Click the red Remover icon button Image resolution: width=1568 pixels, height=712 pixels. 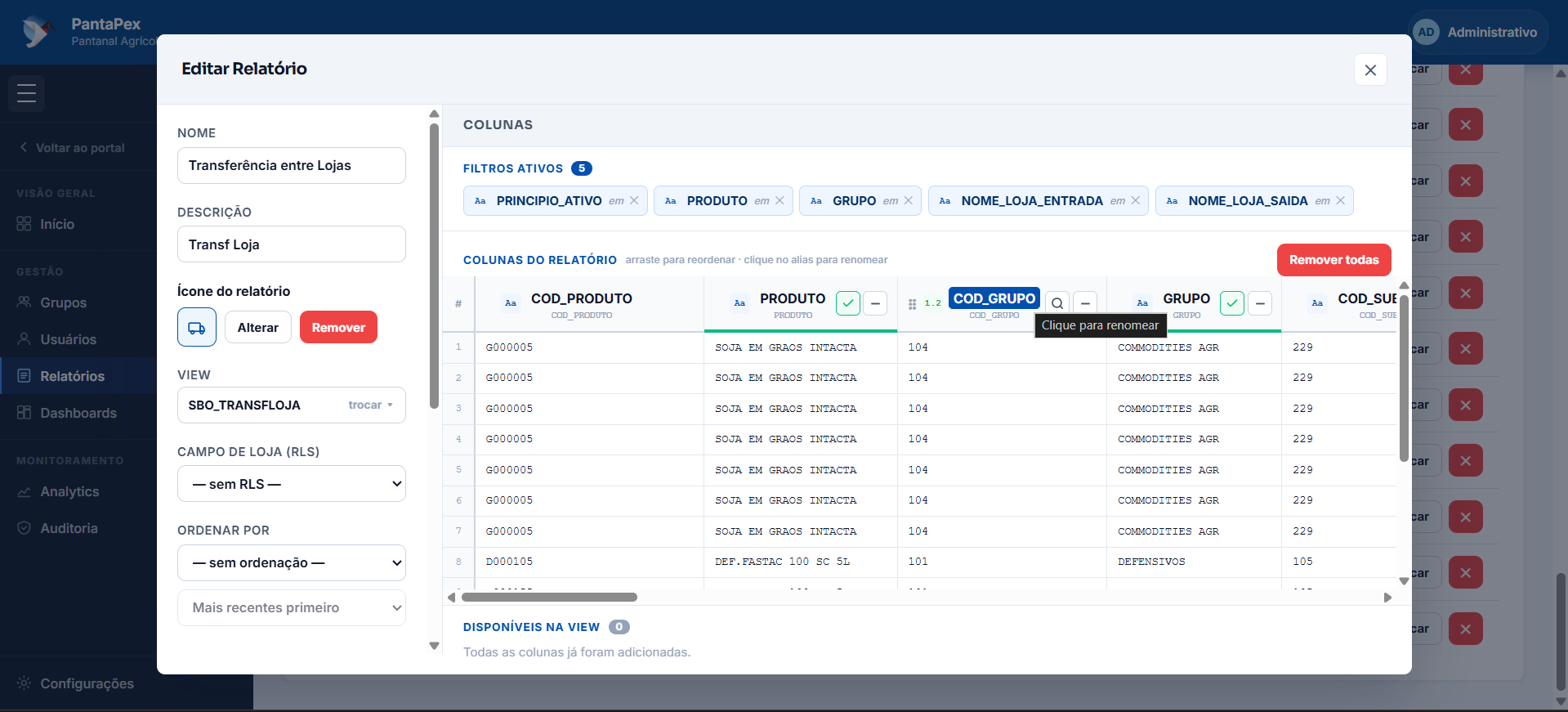[338, 327]
